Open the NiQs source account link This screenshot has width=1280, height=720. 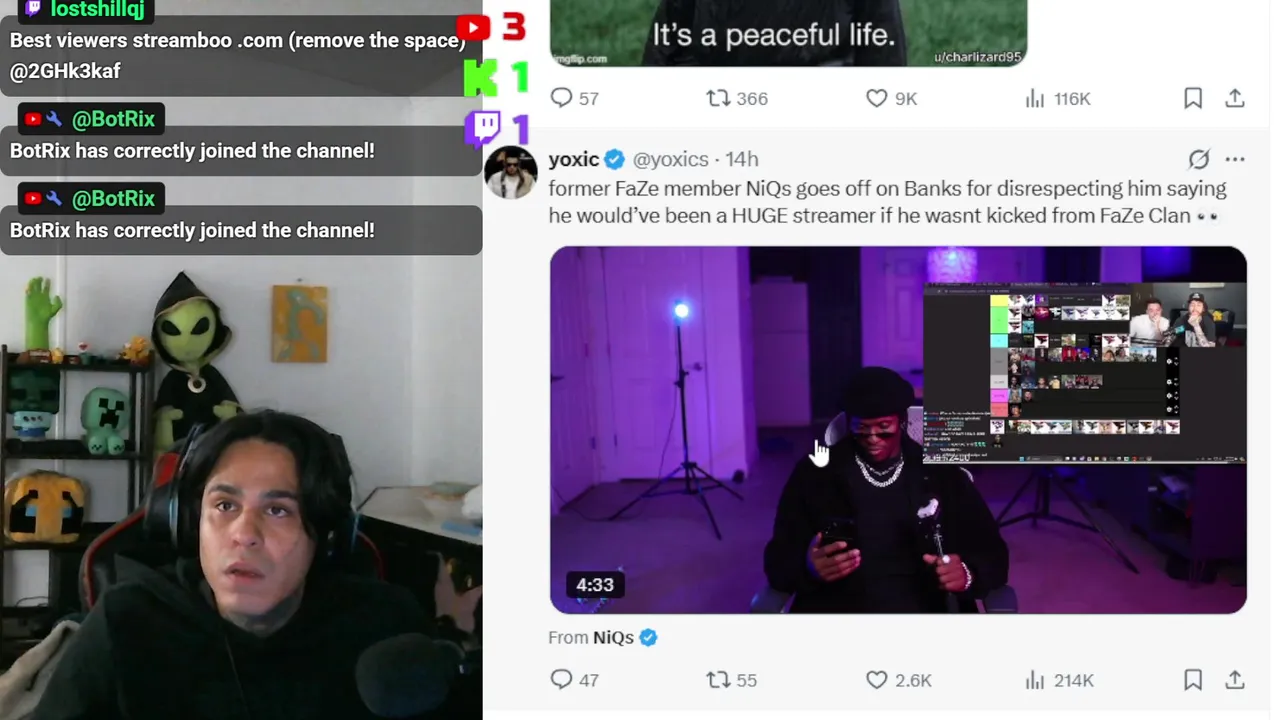click(614, 637)
